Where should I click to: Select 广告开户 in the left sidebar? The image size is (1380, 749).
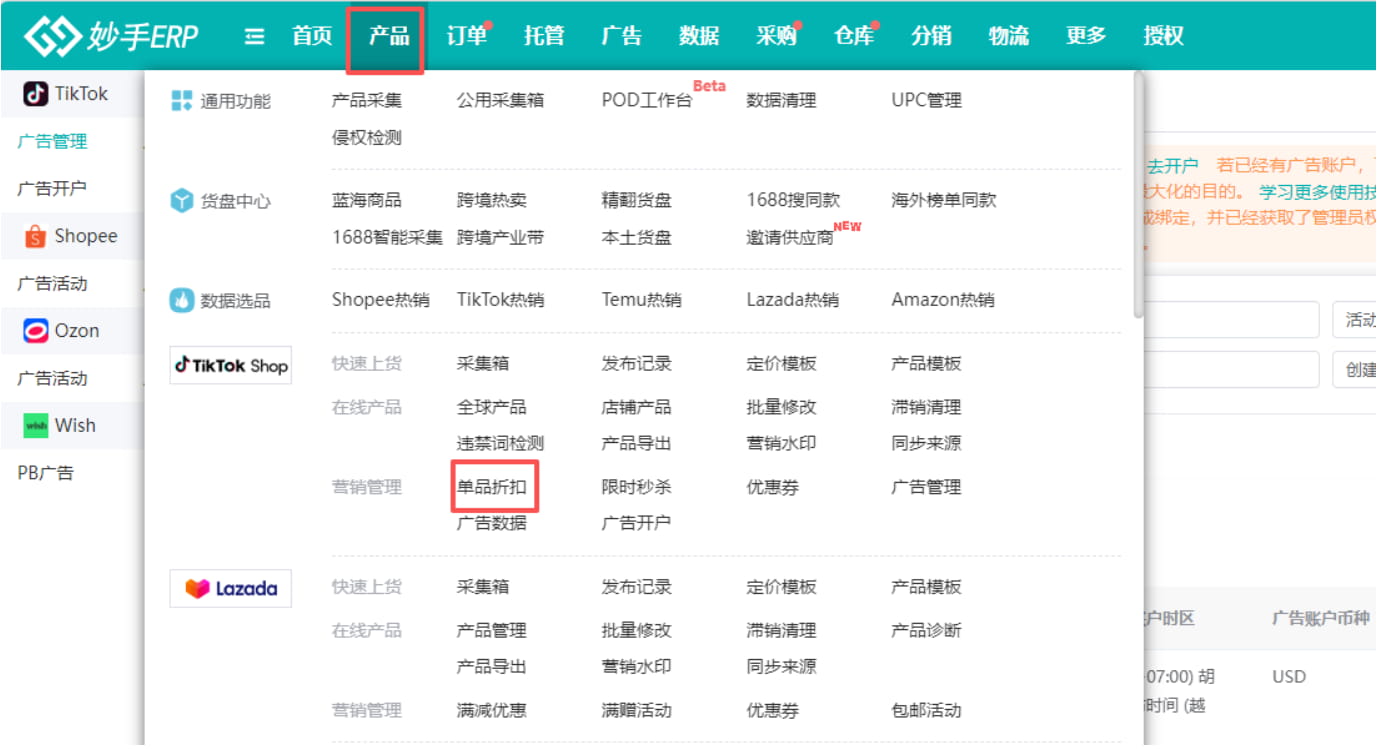(52, 189)
